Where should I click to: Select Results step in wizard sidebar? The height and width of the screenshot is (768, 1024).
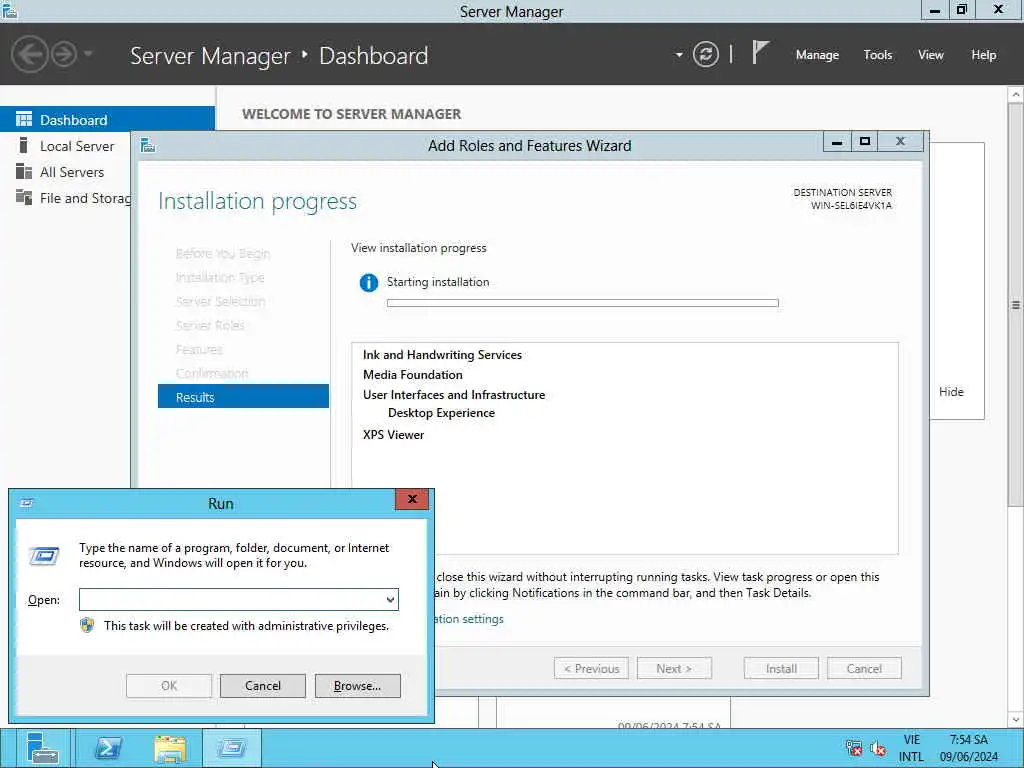(x=243, y=396)
